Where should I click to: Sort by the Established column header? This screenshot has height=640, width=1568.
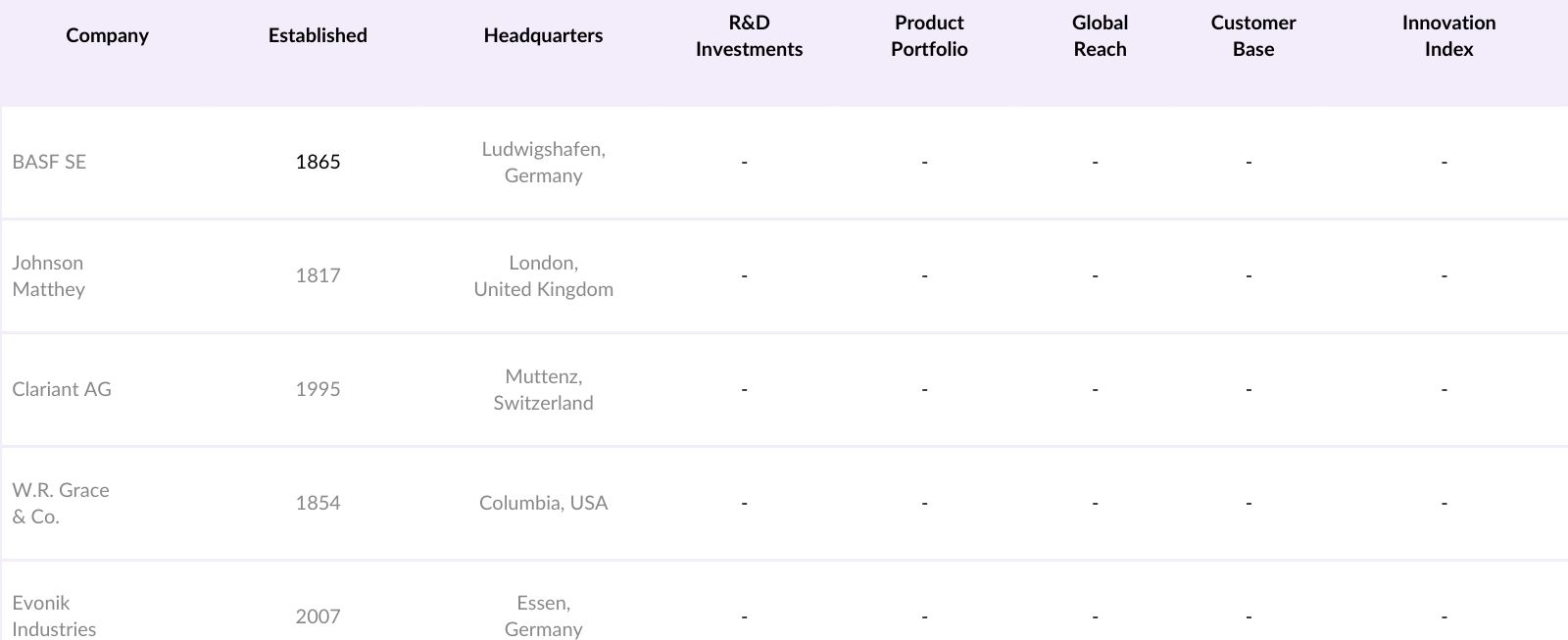click(318, 35)
